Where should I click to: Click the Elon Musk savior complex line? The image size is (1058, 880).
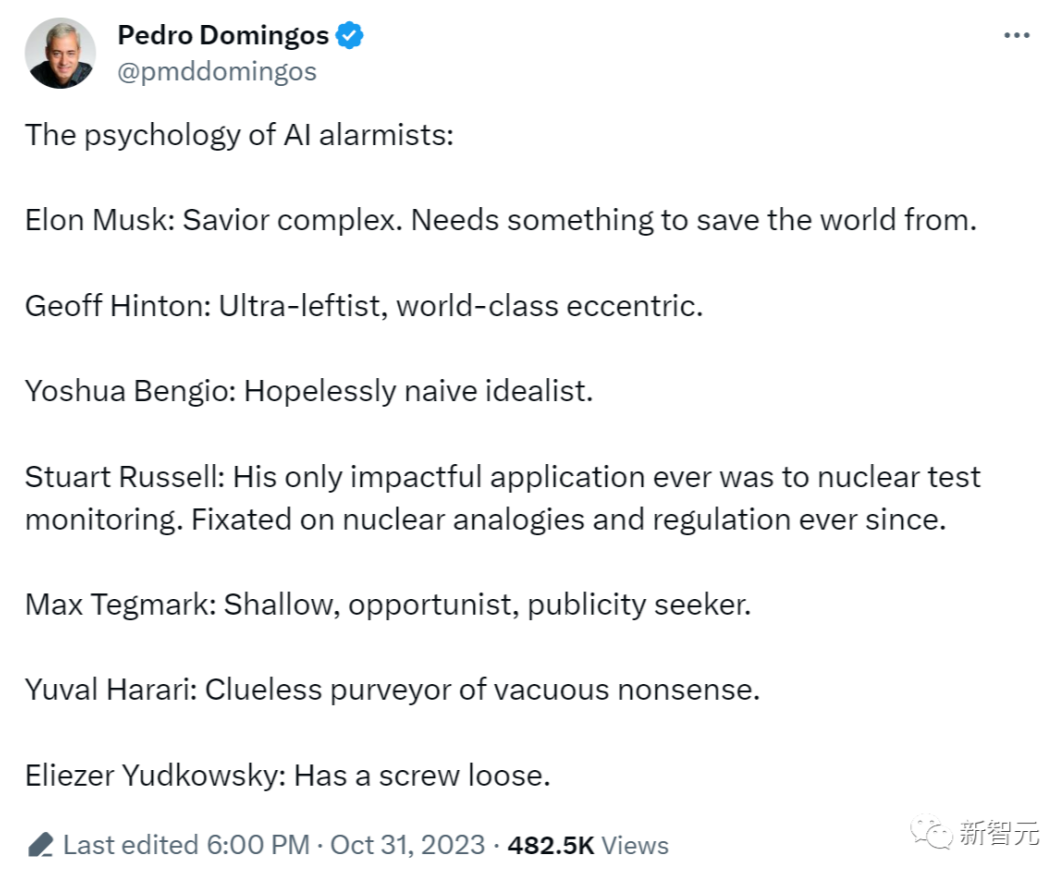[500, 219]
